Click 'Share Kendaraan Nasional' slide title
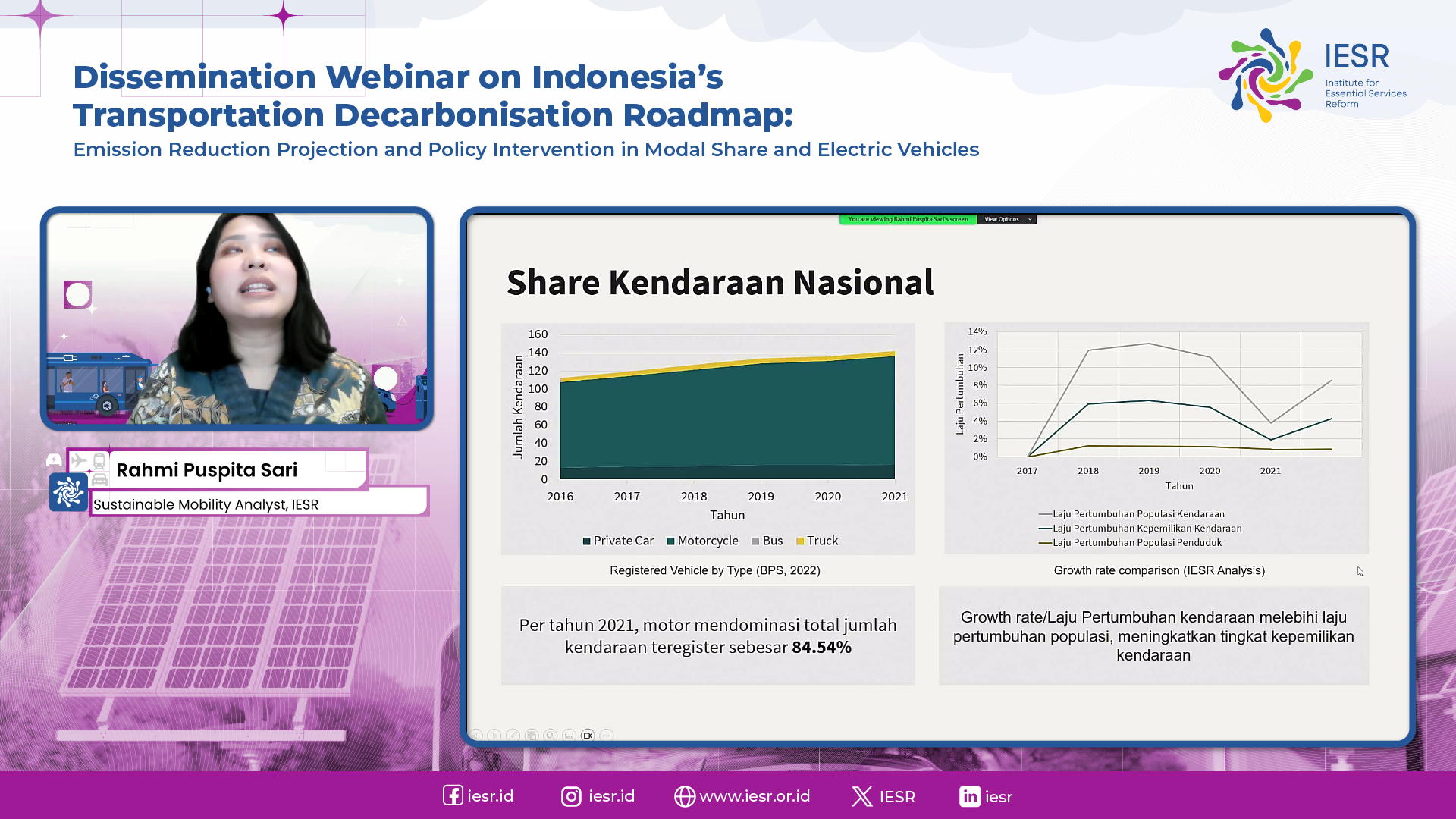This screenshot has width=1456, height=819. tap(720, 282)
